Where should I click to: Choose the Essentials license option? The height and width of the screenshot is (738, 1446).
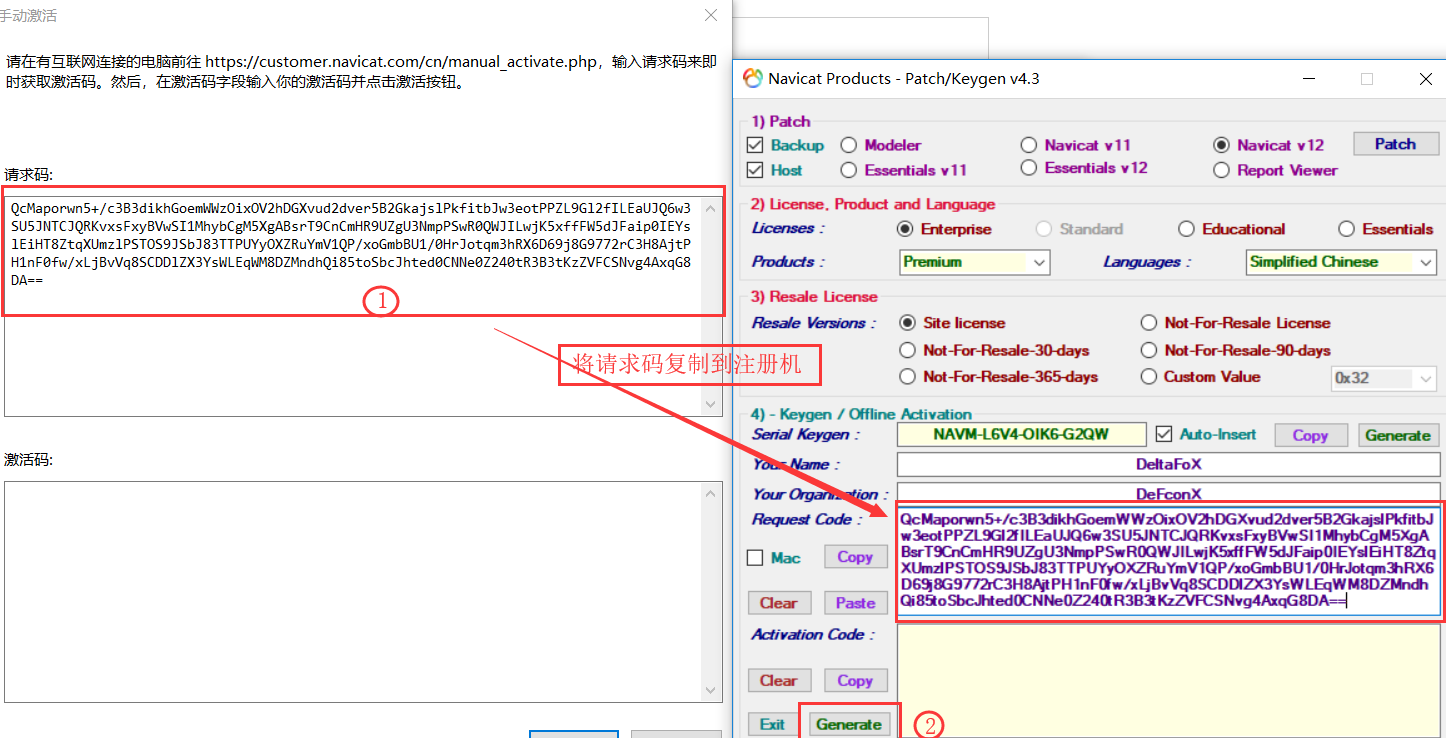pyautogui.click(x=1346, y=229)
